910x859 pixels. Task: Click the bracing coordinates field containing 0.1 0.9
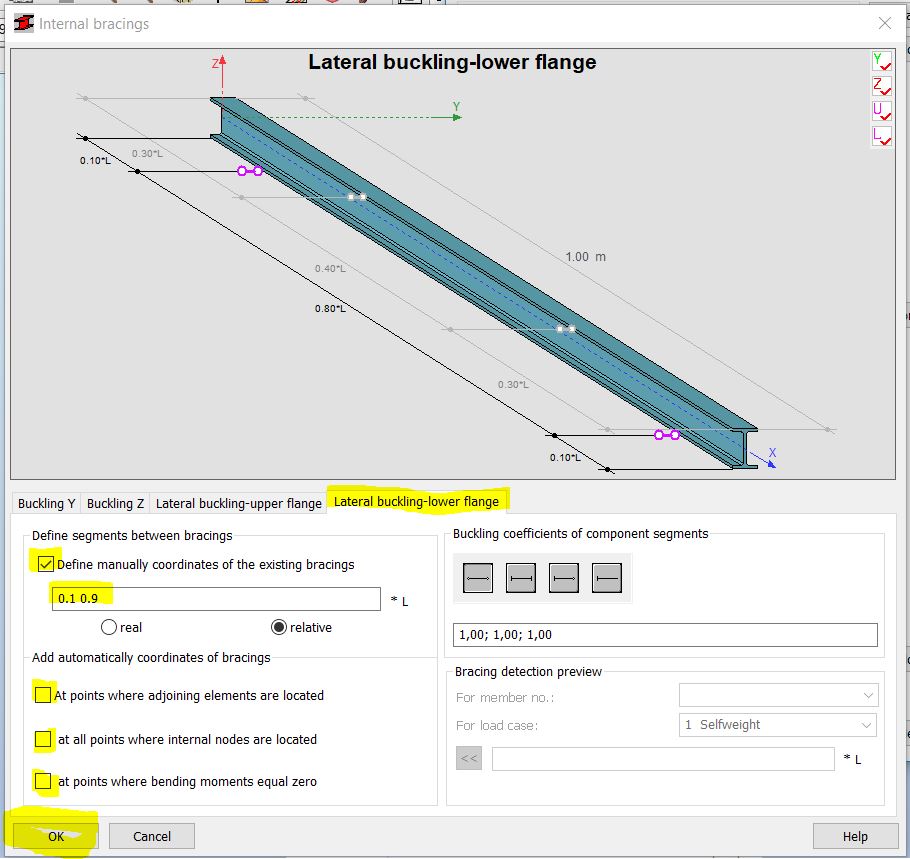[x=213, y=599]
